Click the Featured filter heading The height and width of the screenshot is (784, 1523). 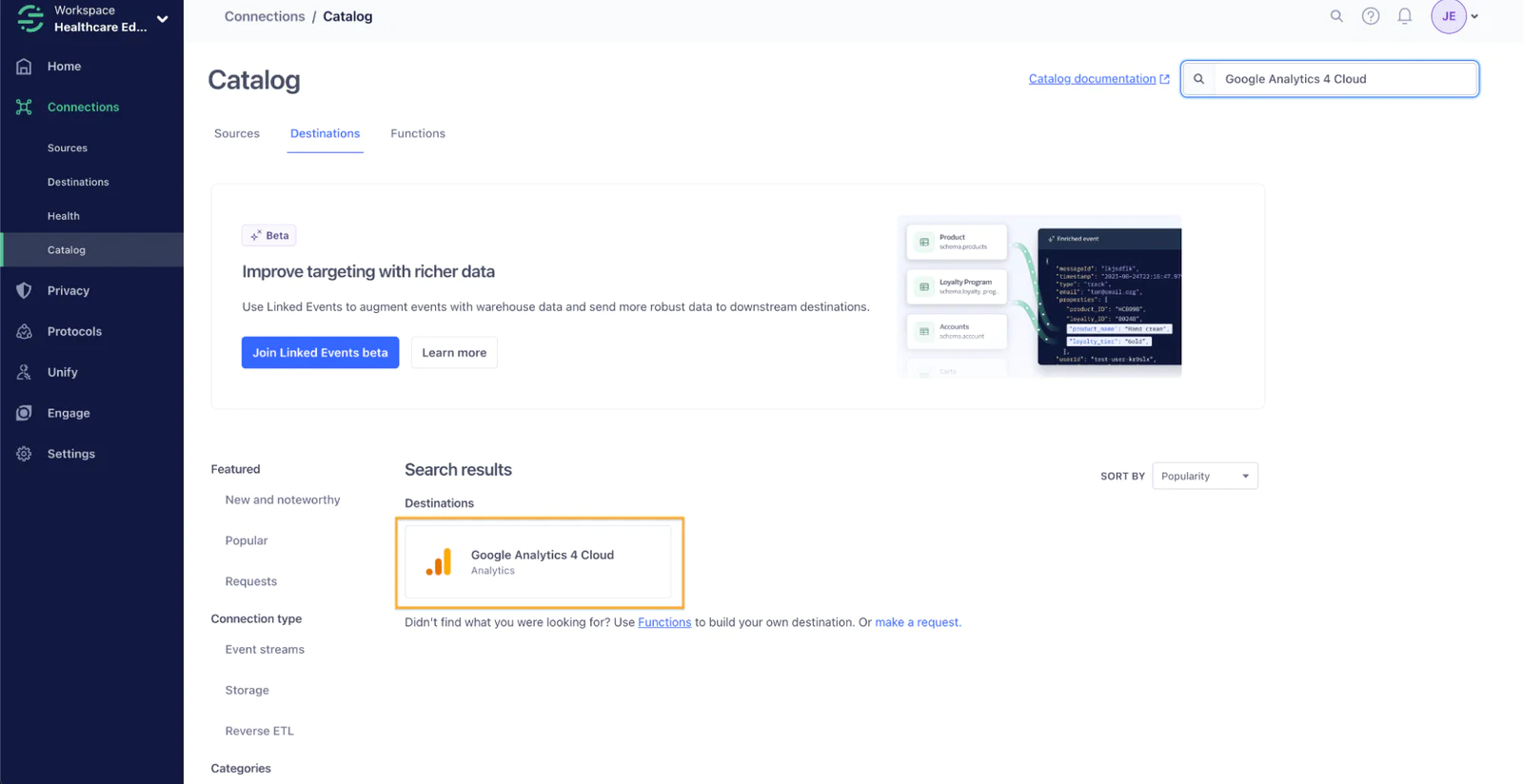tap(235, 469)
